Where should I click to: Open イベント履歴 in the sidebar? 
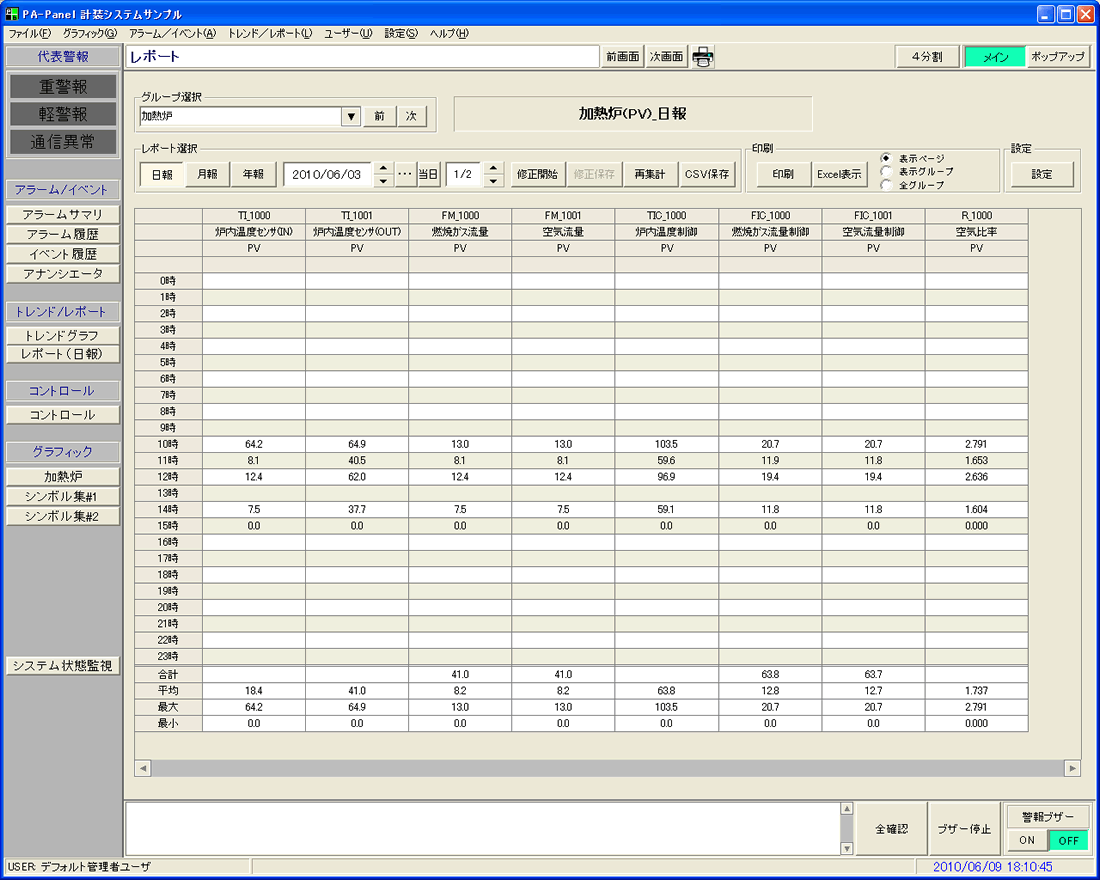63,254
